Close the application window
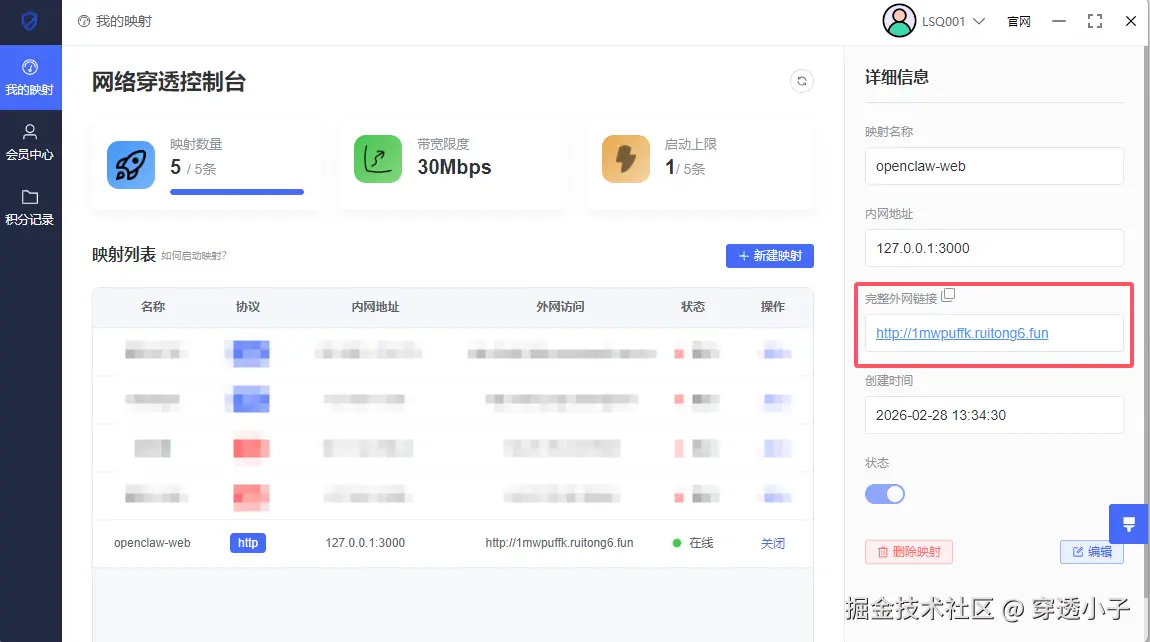 [1130, 21]
